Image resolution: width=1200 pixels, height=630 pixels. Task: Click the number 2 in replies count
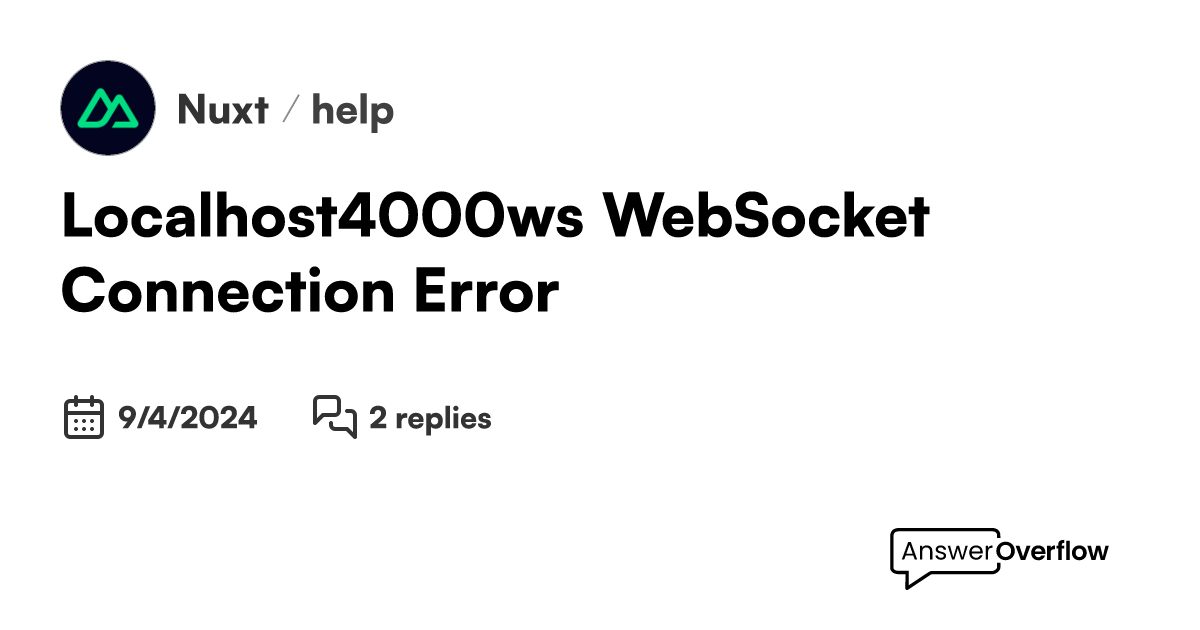378,418
